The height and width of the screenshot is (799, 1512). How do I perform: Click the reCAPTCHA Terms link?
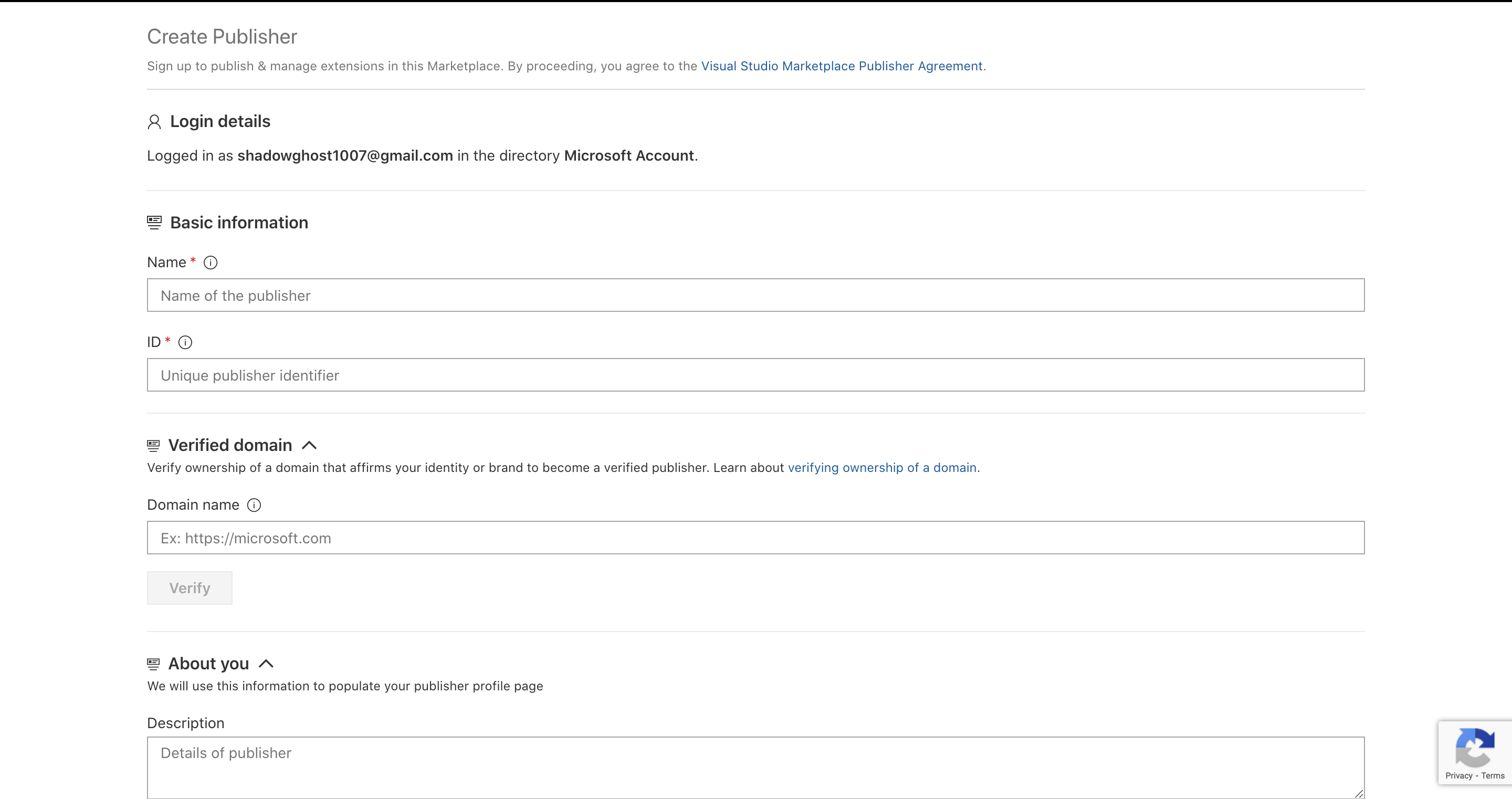click(x=1493, y=775)
